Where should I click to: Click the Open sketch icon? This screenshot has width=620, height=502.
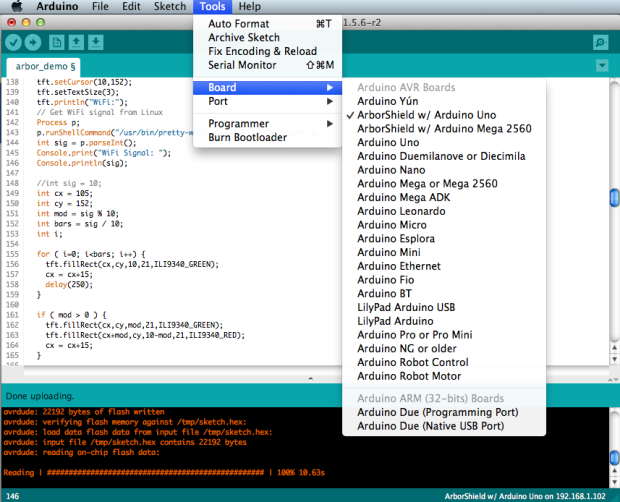[76, 42]
